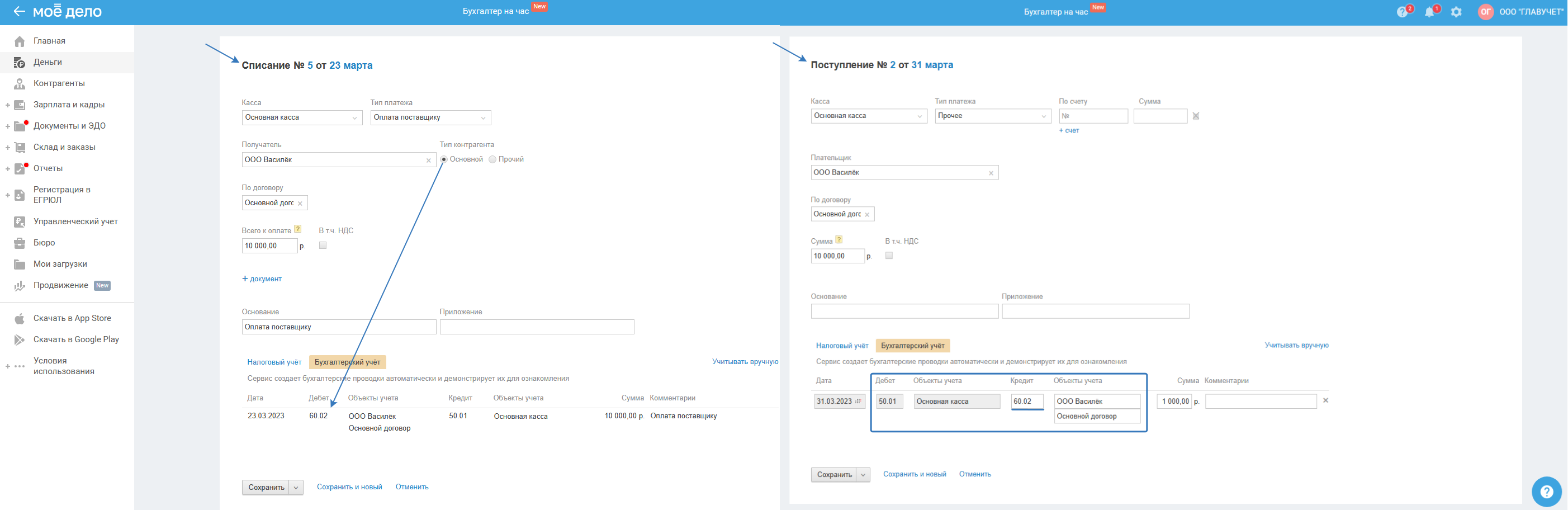Open the round help chat button
Image resolution: width=1568 pixels, height=510 pixels.
coord(1546,492)
